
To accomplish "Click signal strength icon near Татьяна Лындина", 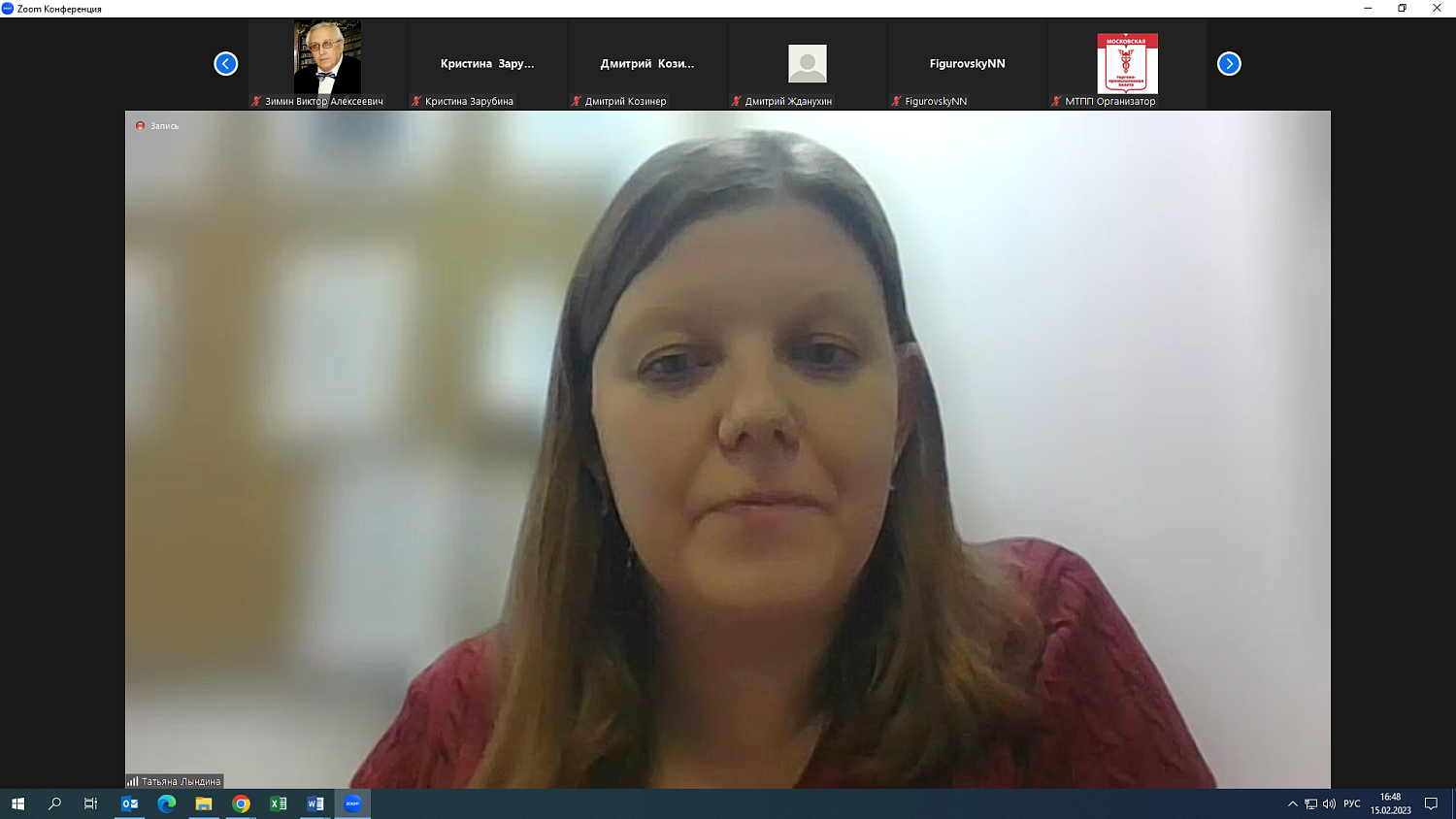I will pos(132,781).
